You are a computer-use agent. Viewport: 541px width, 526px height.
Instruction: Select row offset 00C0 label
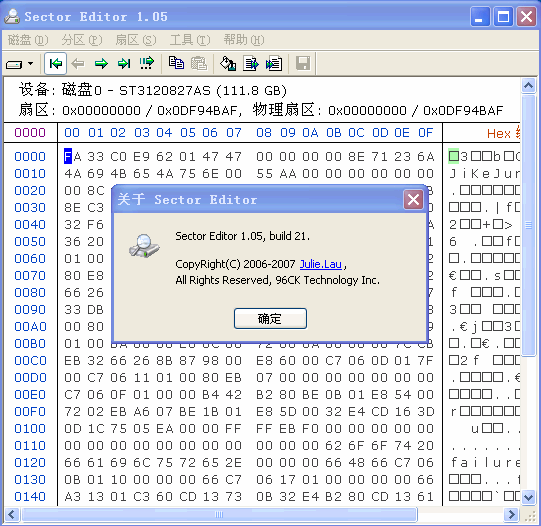click(30, 361)
